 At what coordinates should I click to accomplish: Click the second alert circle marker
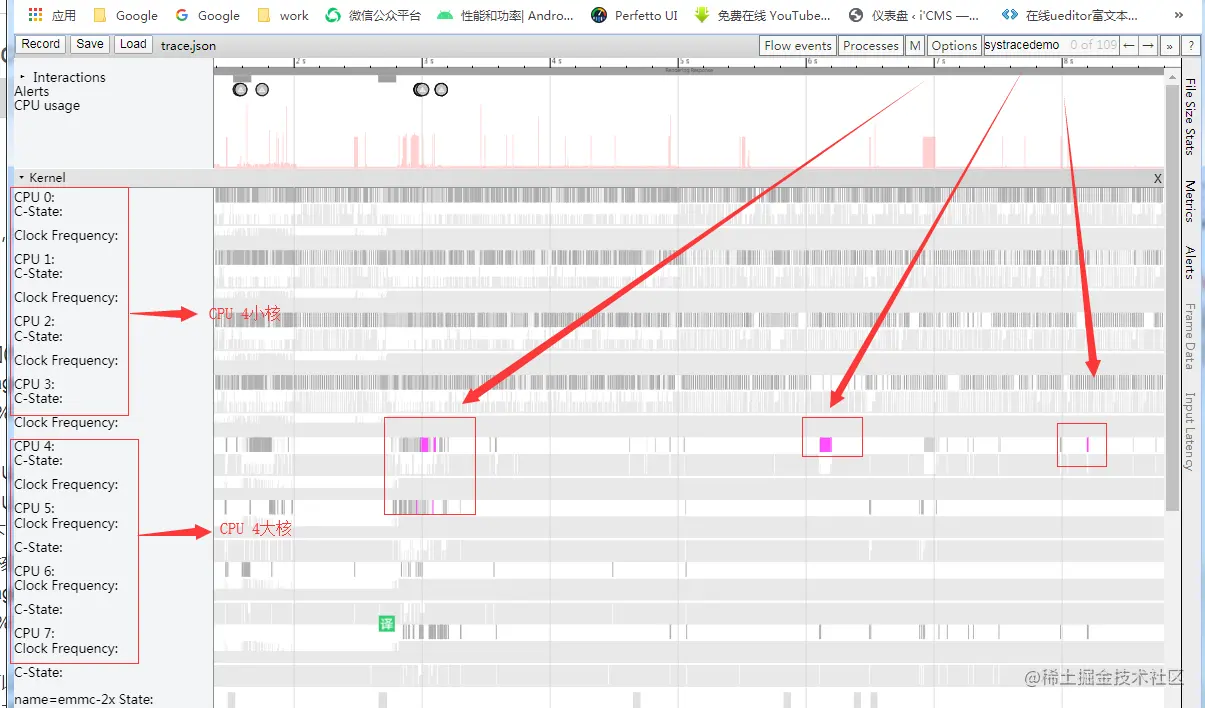262,90
